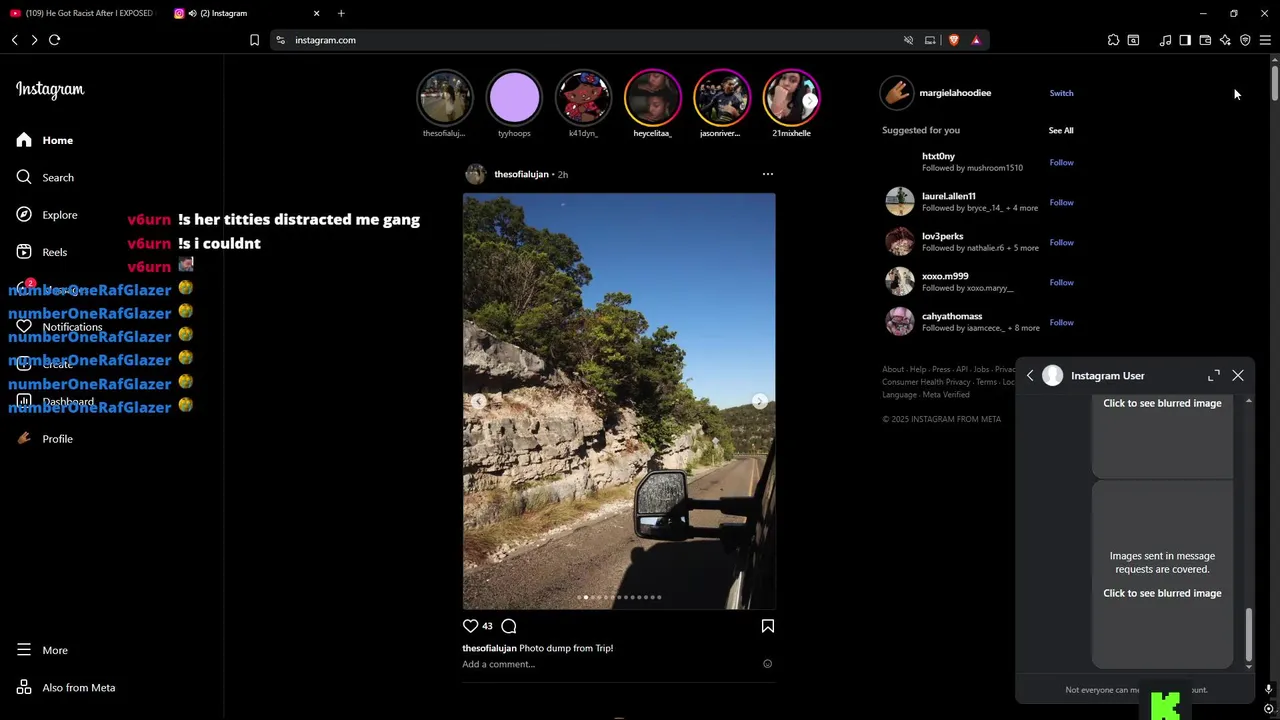Save thesofialujan post with bookmark icon
The height and width of the screenshot is (720, 1280).
pyautogui.click(x=768, y=626)
